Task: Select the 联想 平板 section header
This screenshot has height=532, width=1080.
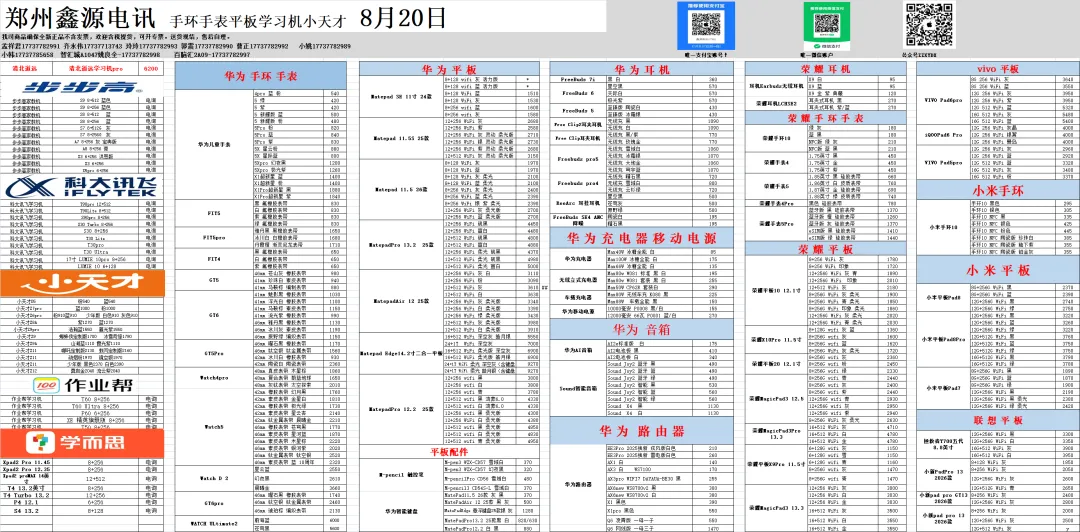Action: click(998, 420)
